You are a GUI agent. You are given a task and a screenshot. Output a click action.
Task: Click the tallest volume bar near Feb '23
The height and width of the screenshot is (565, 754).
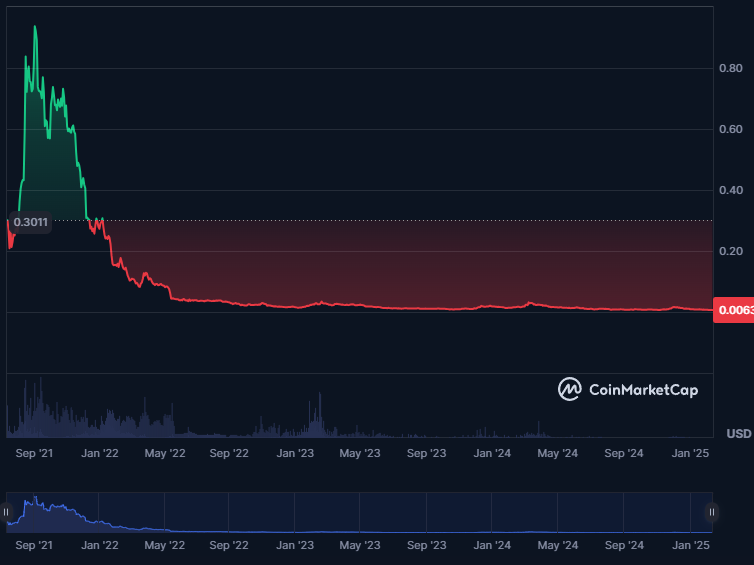[320, 414]
